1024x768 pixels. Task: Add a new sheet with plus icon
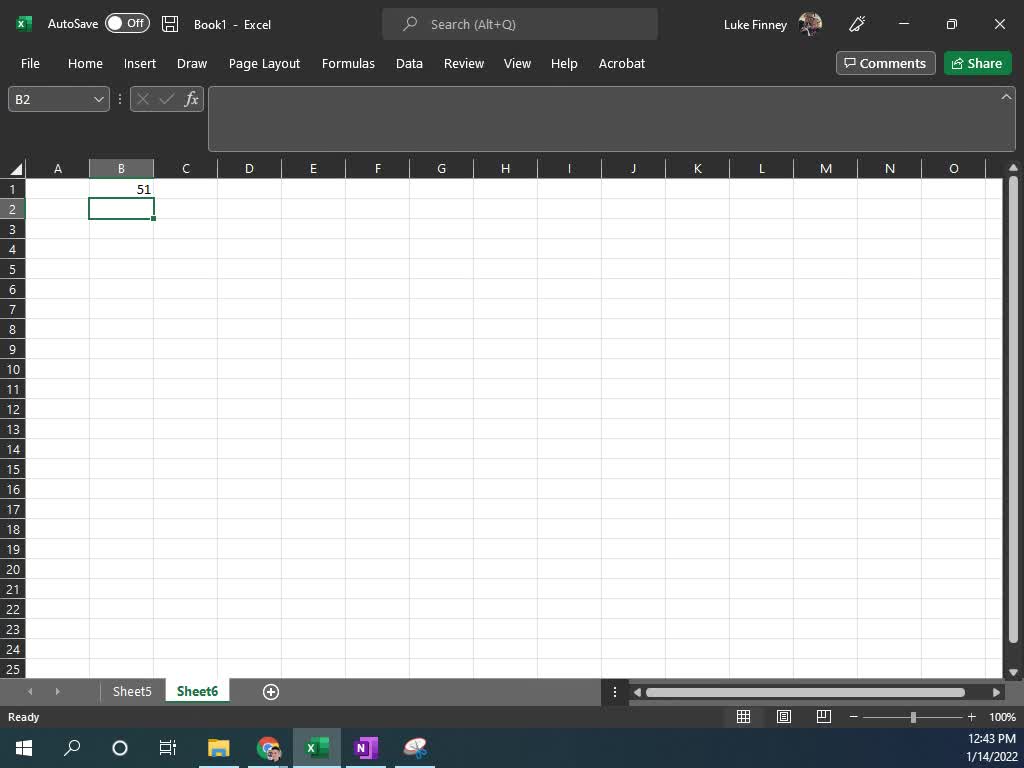(270, 691)
